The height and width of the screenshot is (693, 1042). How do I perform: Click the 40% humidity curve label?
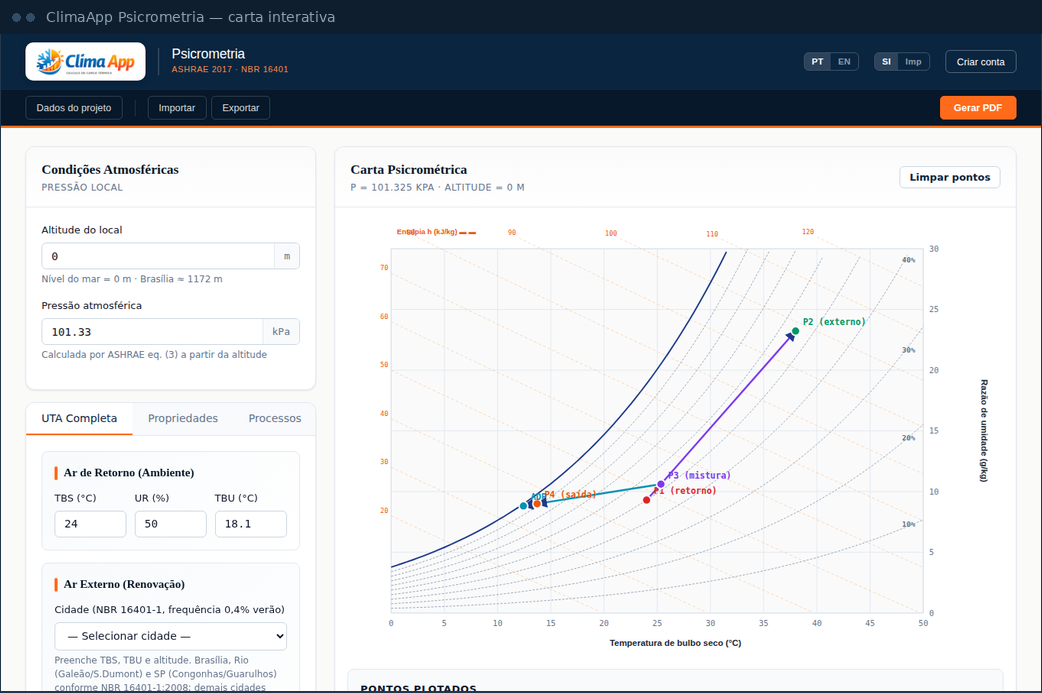[908, 260]
